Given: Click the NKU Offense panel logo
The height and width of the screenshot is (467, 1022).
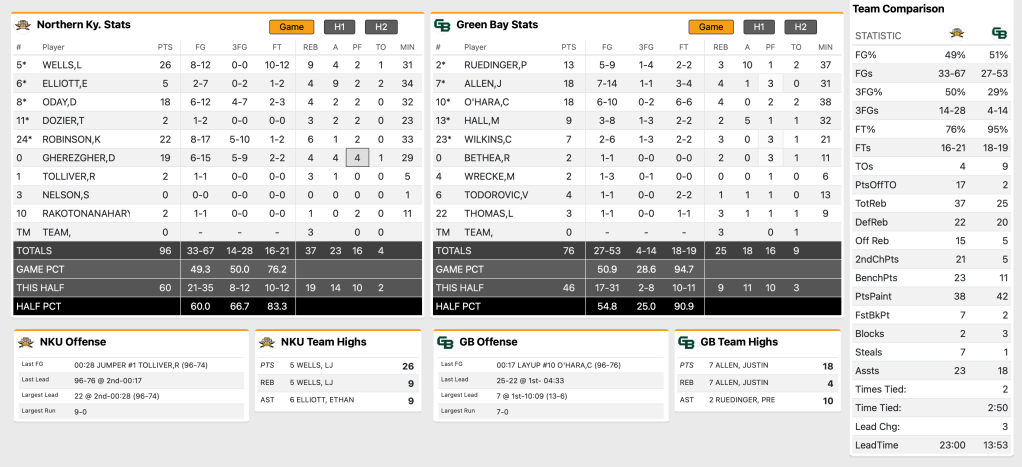Looking at the screenshot, I should (27, 342).
